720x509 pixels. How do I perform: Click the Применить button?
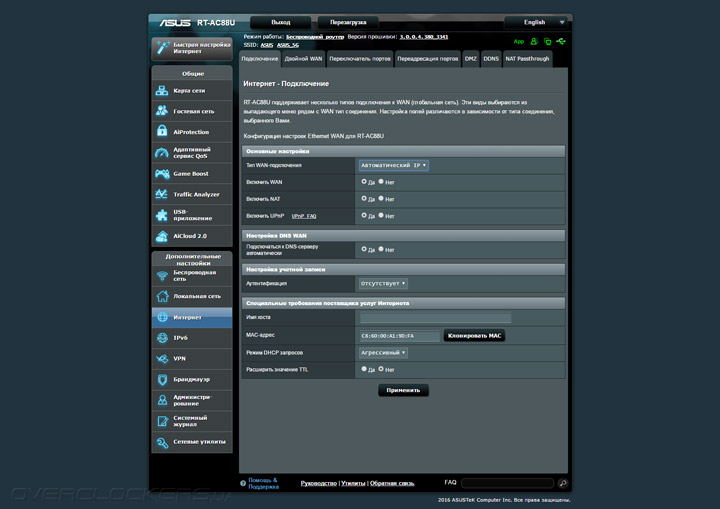(x=403, y=390)
